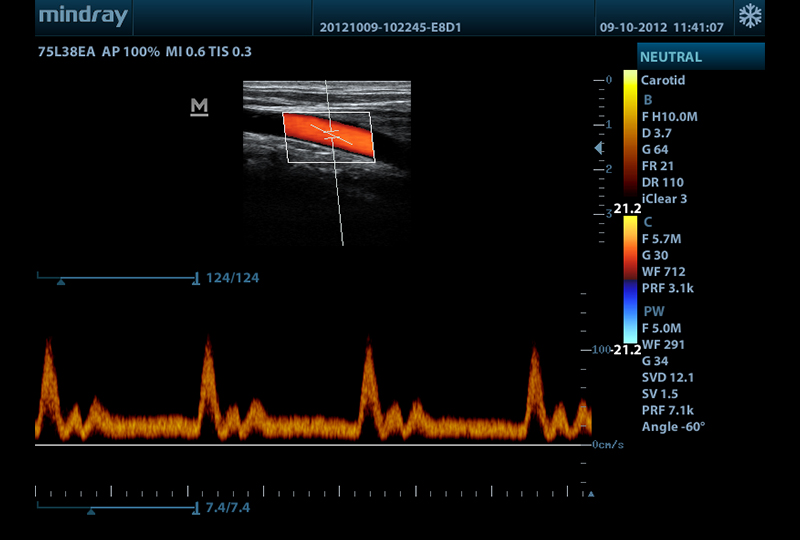The height and width of the screenshot is (540, 800).
Task: Select the Carotid exam preset label
Action: coord(663,80)
